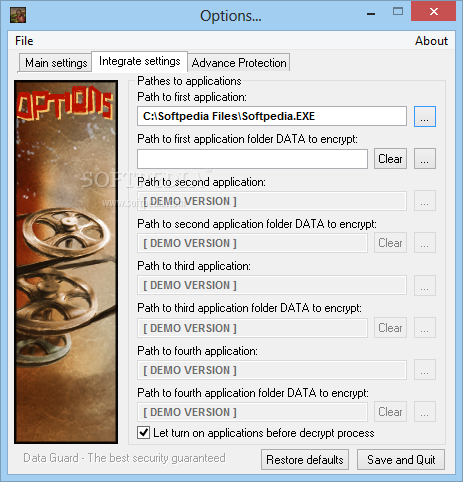This screenshot has height=482, width=463.
Task: Click the third application path field
Action: (272, 285)
